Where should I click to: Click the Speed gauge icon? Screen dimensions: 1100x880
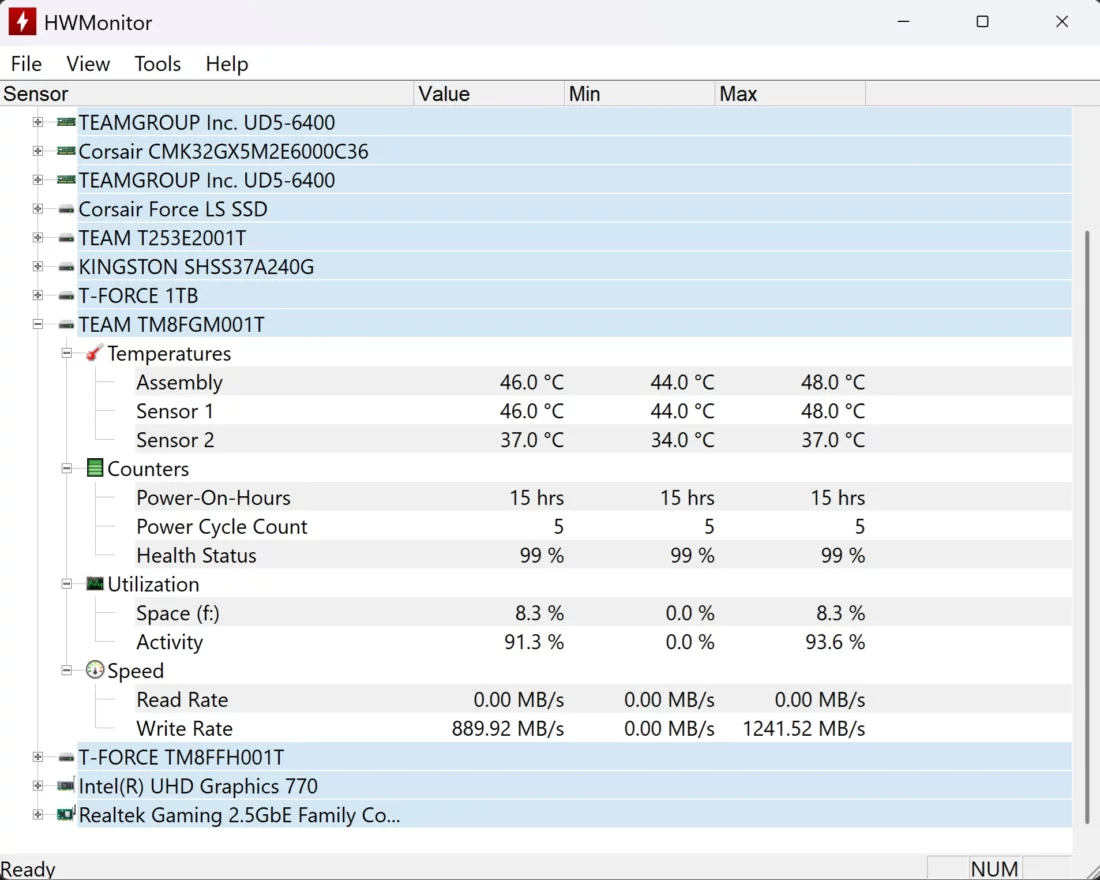click(95, 670)
